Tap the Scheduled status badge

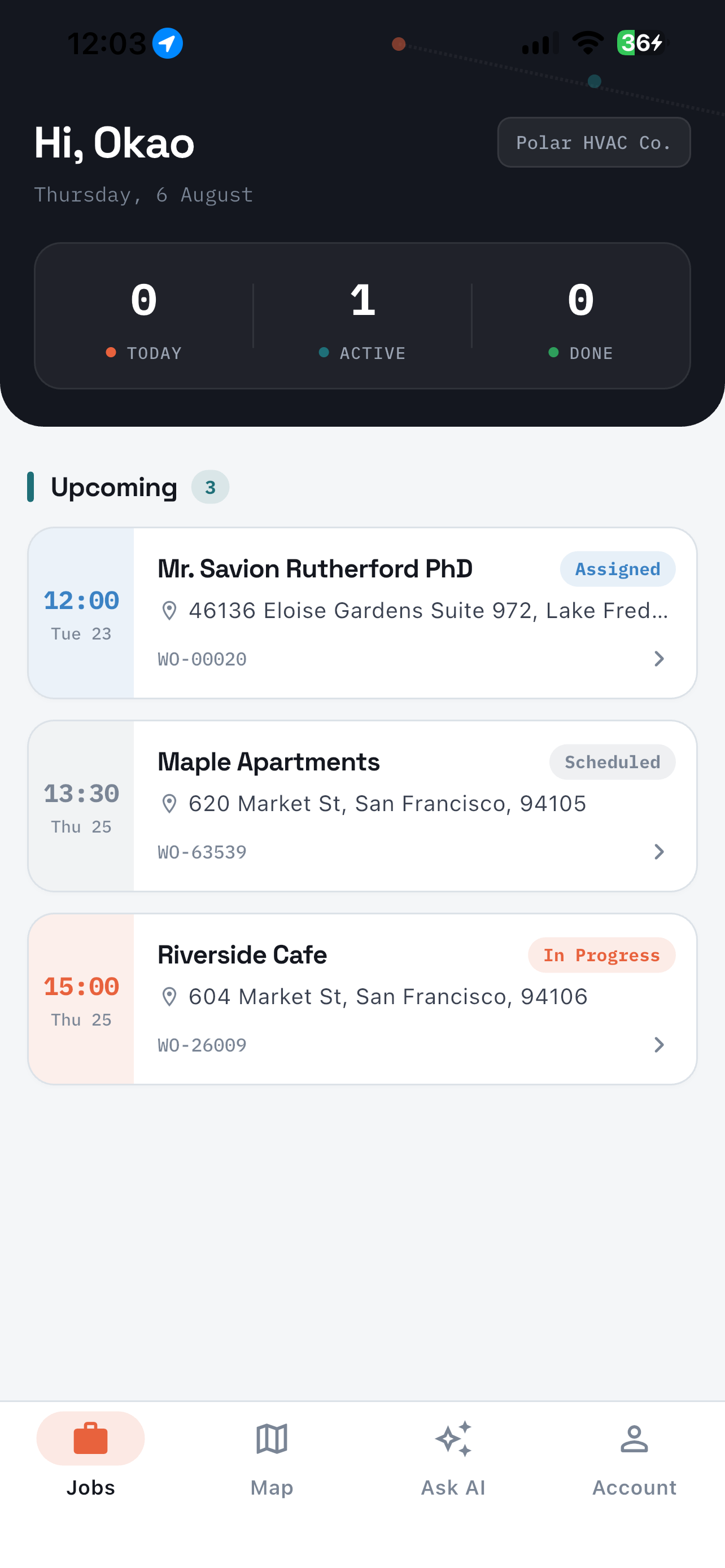(612, 762)
